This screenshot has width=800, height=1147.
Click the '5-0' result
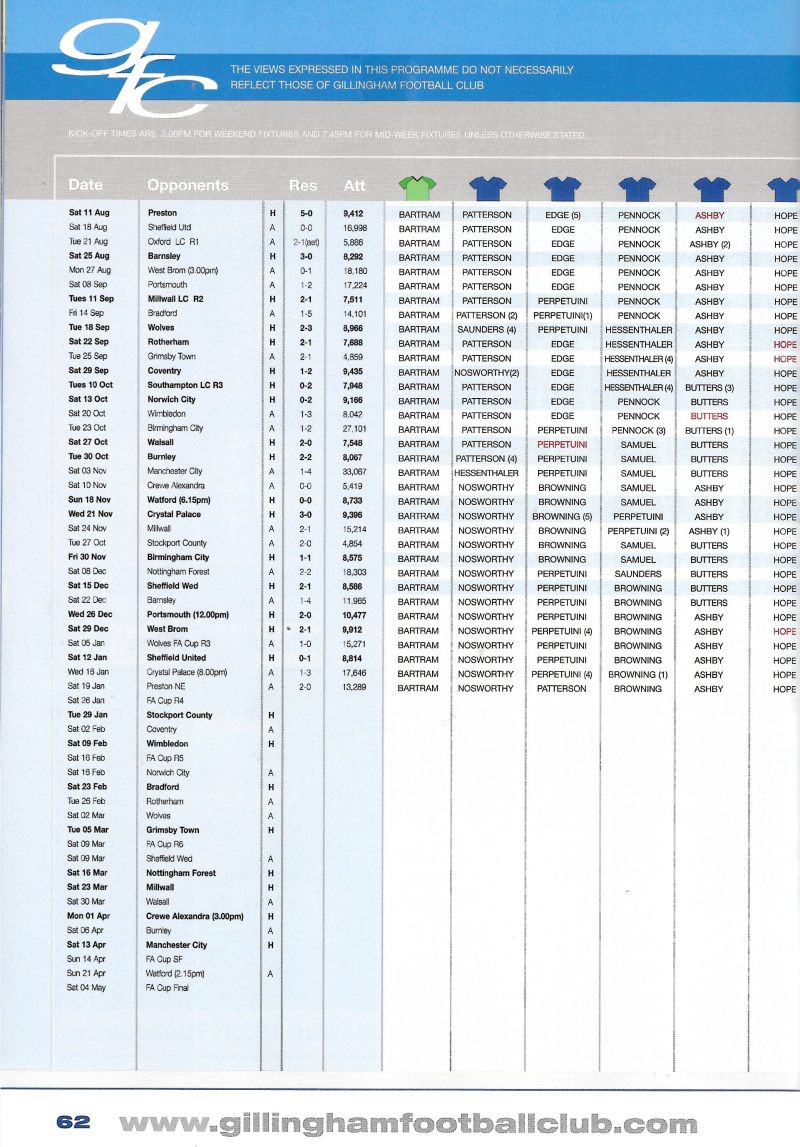point(306,214)
